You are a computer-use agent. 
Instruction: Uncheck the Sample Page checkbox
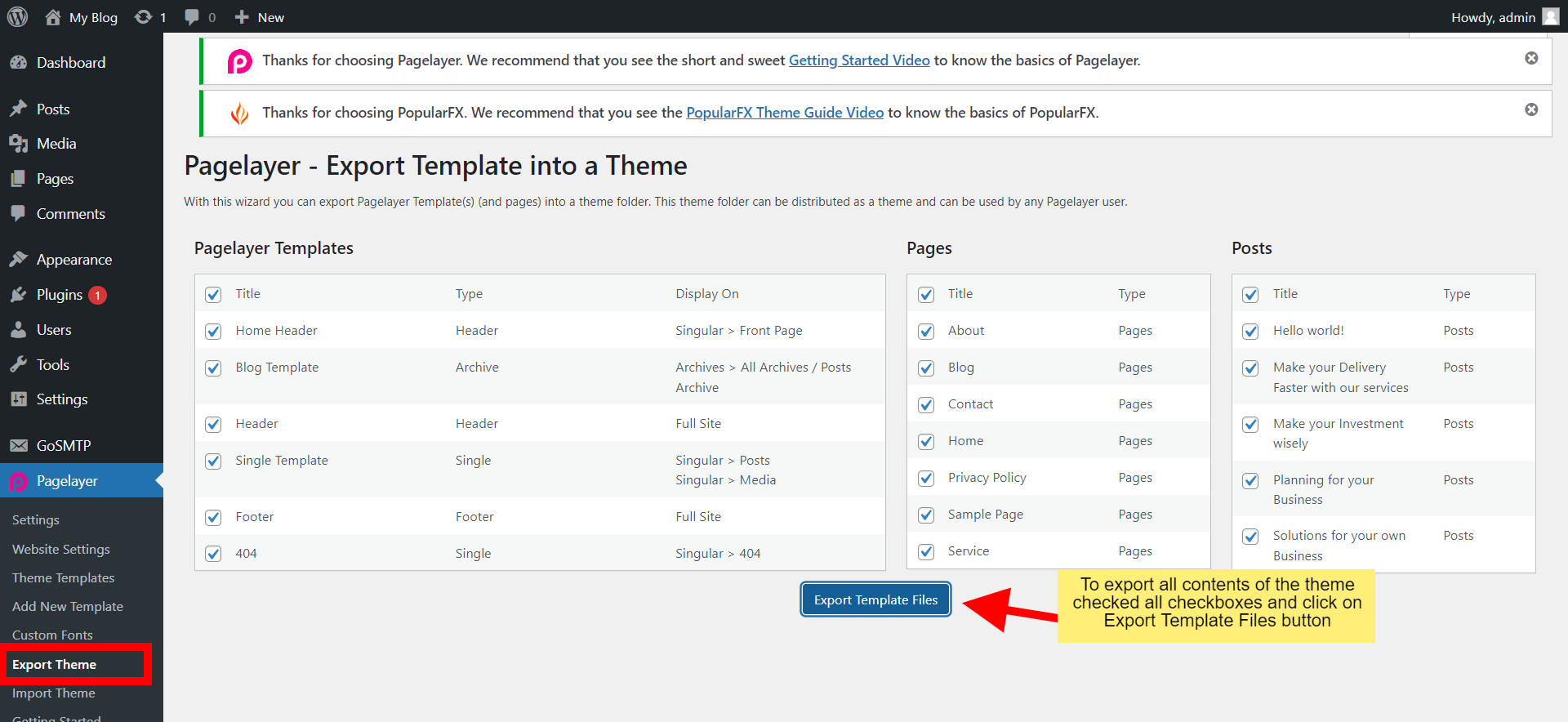[x=926, y=515]
